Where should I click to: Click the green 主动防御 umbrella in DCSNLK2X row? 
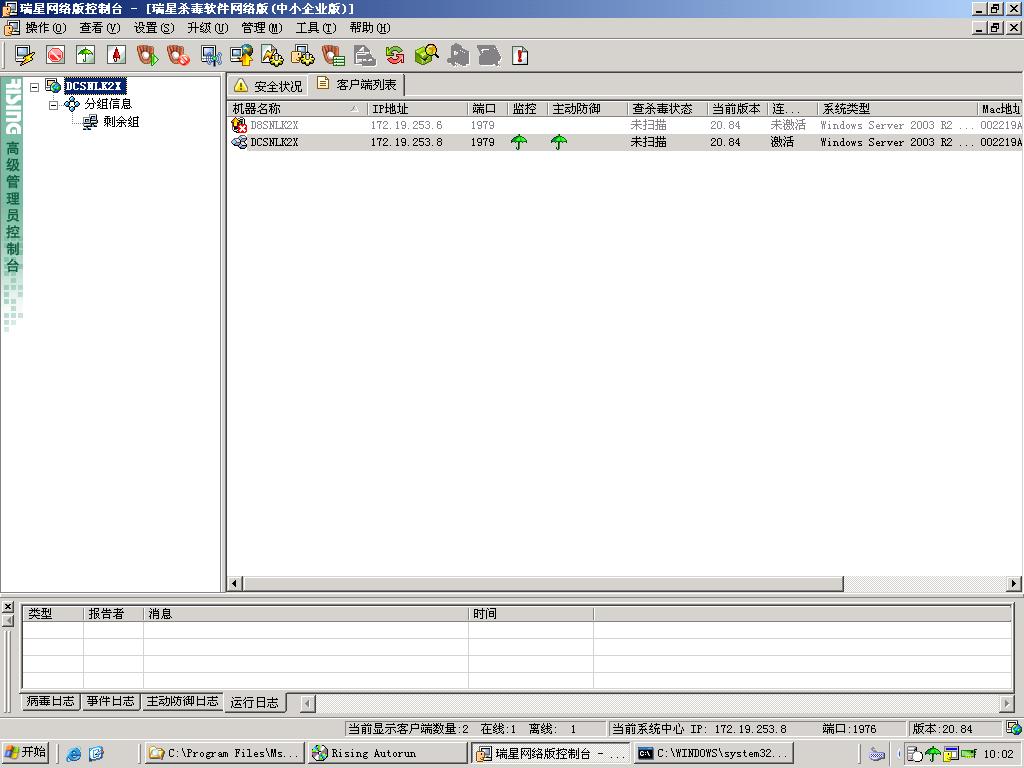(x=559, y=142)
